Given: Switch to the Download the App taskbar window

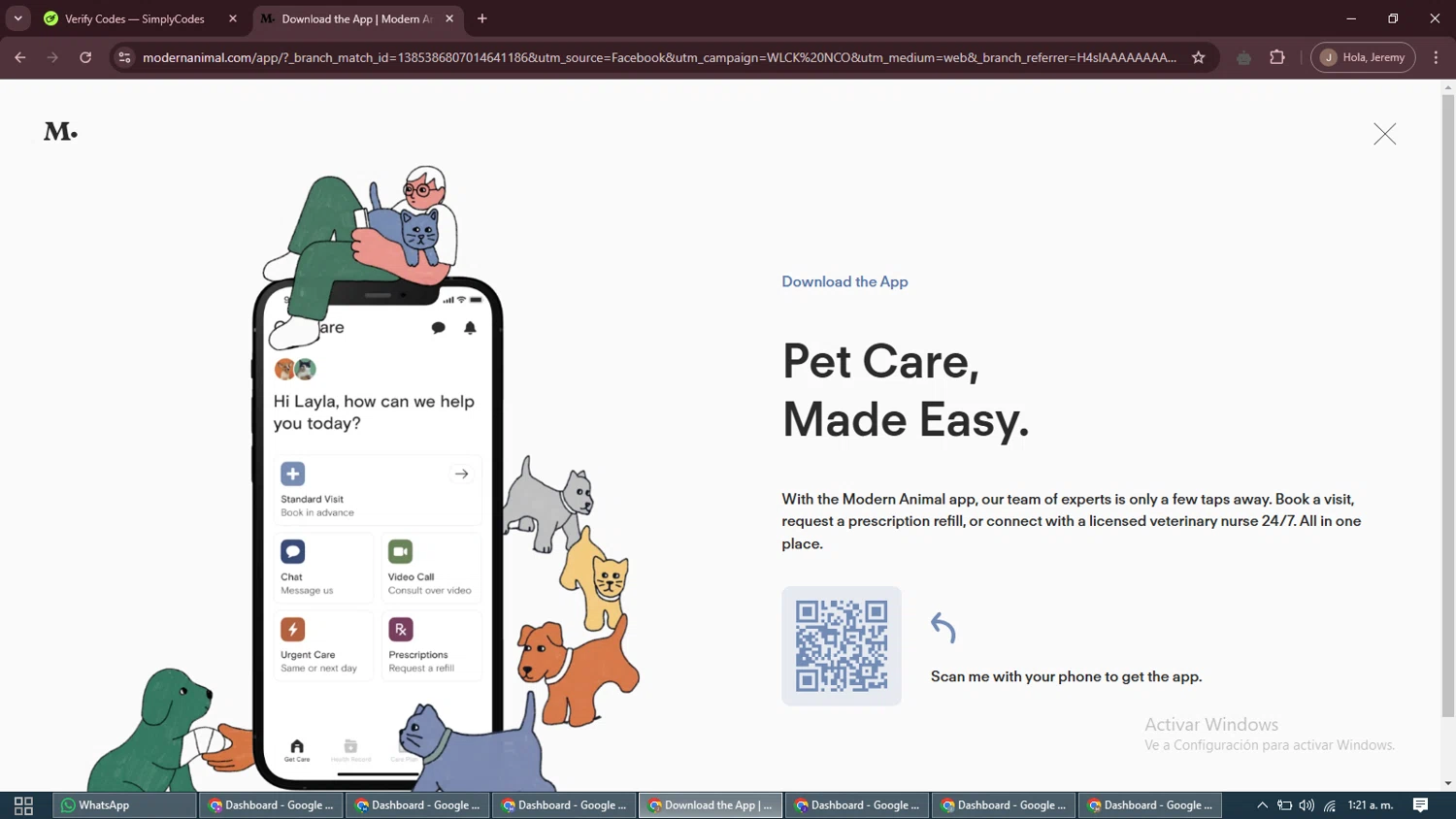Looking at the screenshot, I should click(x=710, y=805).
